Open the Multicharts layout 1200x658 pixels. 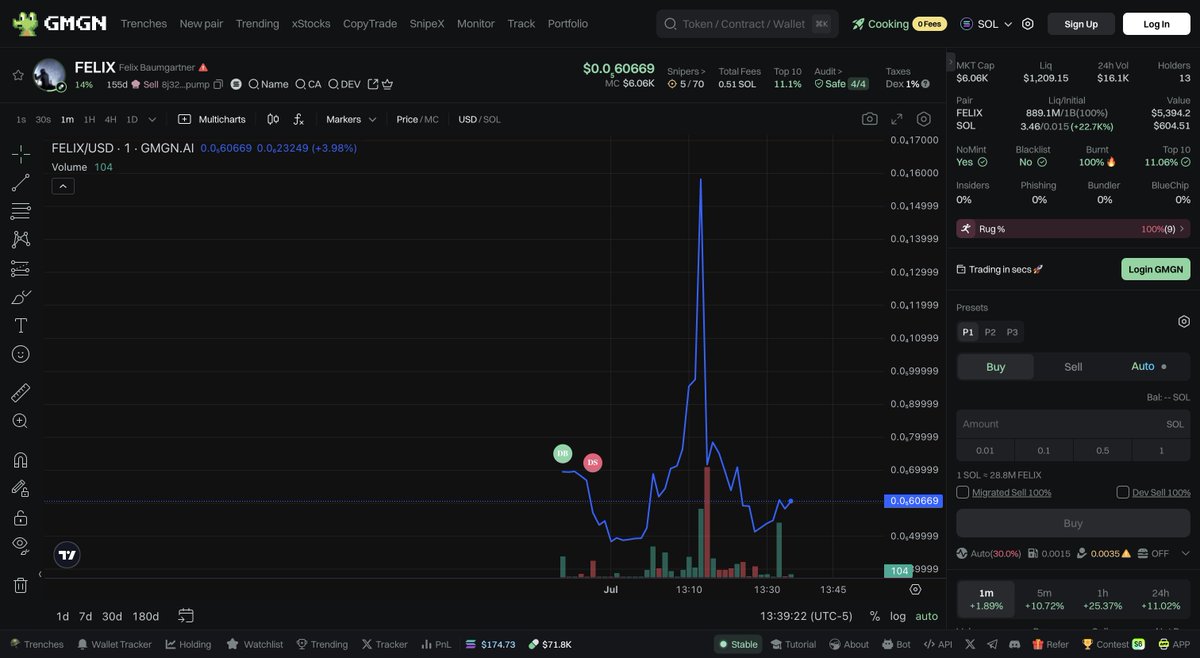[x=212, y=119]
